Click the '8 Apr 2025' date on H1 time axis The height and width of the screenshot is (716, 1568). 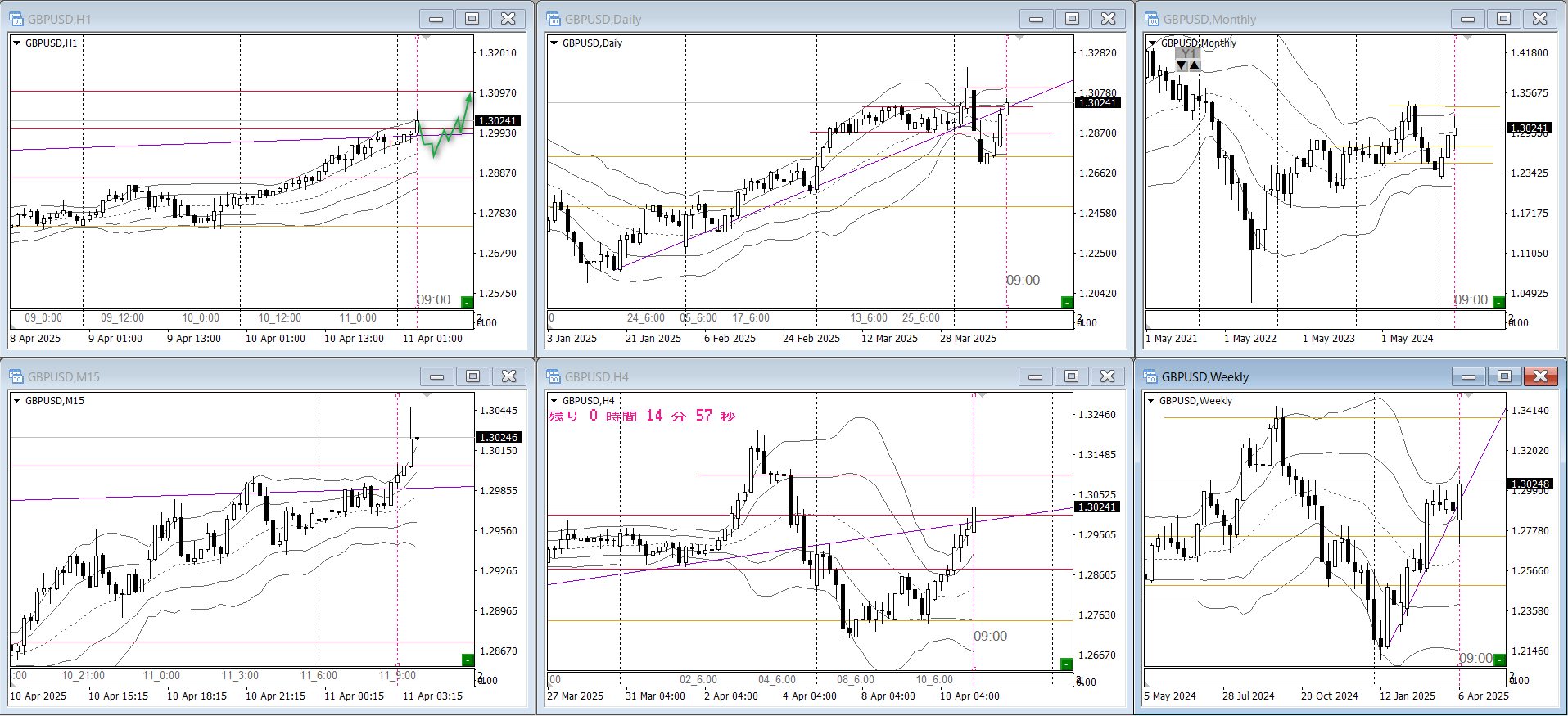click(x=35, y=339)
